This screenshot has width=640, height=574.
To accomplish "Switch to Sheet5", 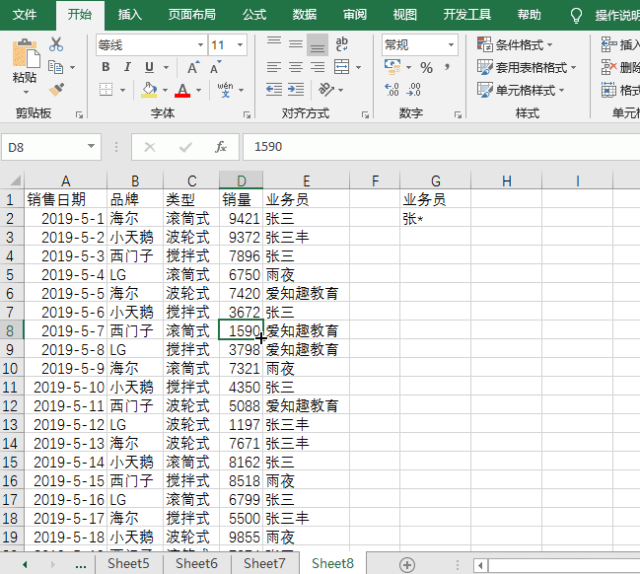I will (x=129, y=563).
